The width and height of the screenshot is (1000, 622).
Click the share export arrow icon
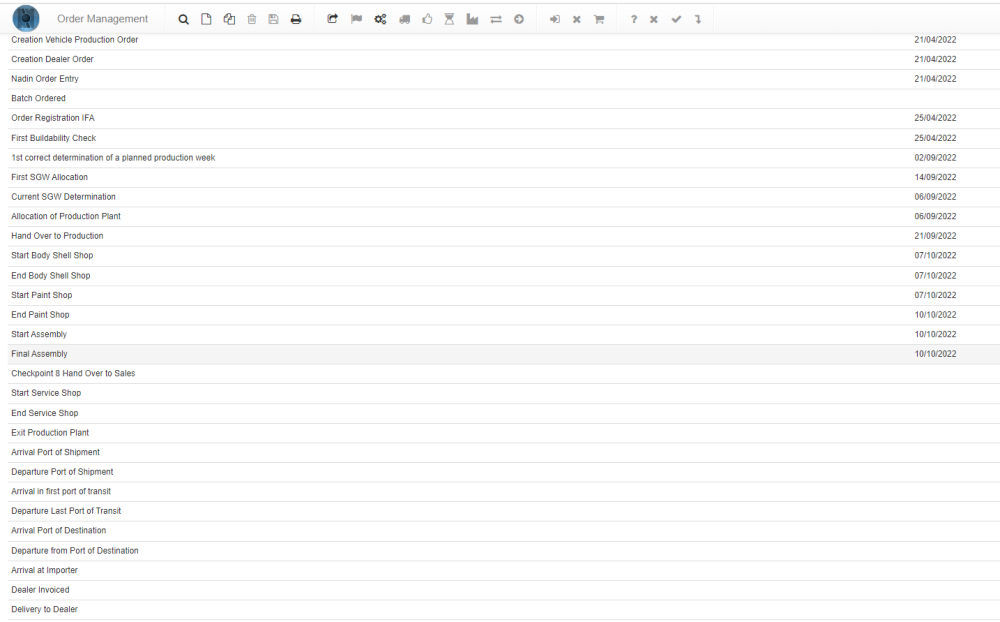[x=332, y=19]
